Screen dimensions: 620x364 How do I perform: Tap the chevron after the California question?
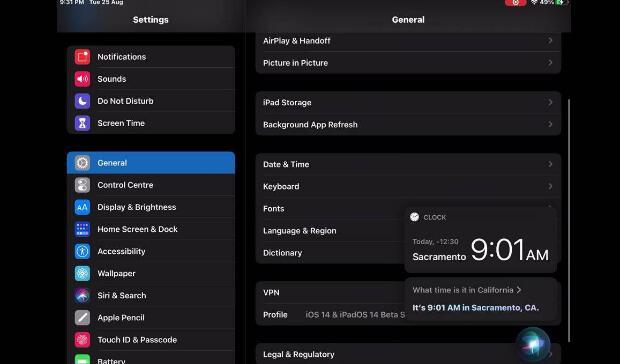(x=519, y=290)
